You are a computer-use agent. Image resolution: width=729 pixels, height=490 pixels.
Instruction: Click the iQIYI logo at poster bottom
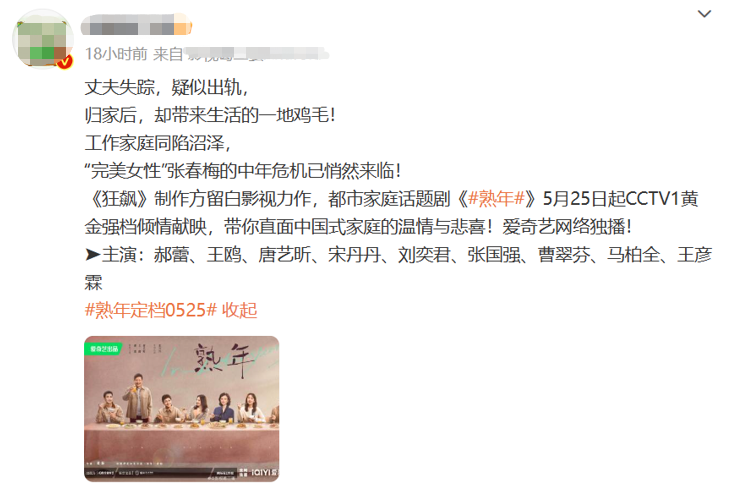(x=263, y=472)
